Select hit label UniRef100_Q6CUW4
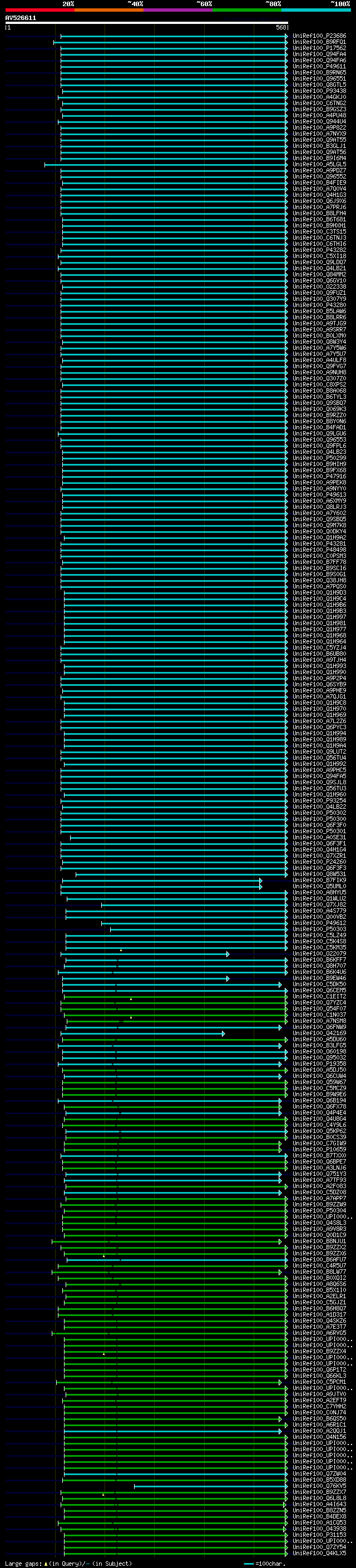The width and height of the screenshot is (356, 1568). pyautogui.click(x=319, y=1076)
